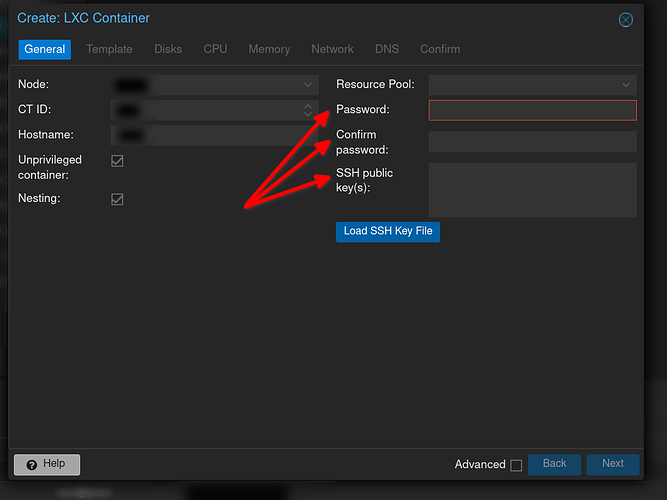Open the Template tab

tap(109, 49)
